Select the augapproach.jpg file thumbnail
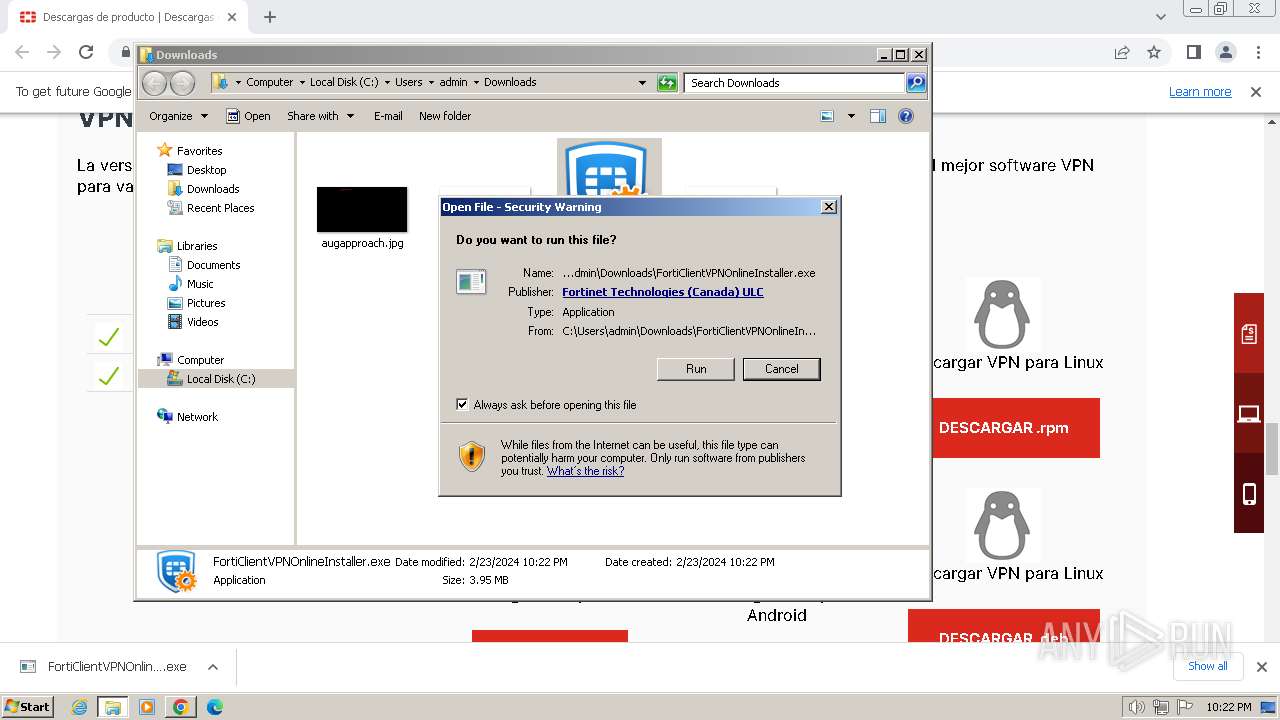Viewport: 1280px width, 720px height. (362, 210)
